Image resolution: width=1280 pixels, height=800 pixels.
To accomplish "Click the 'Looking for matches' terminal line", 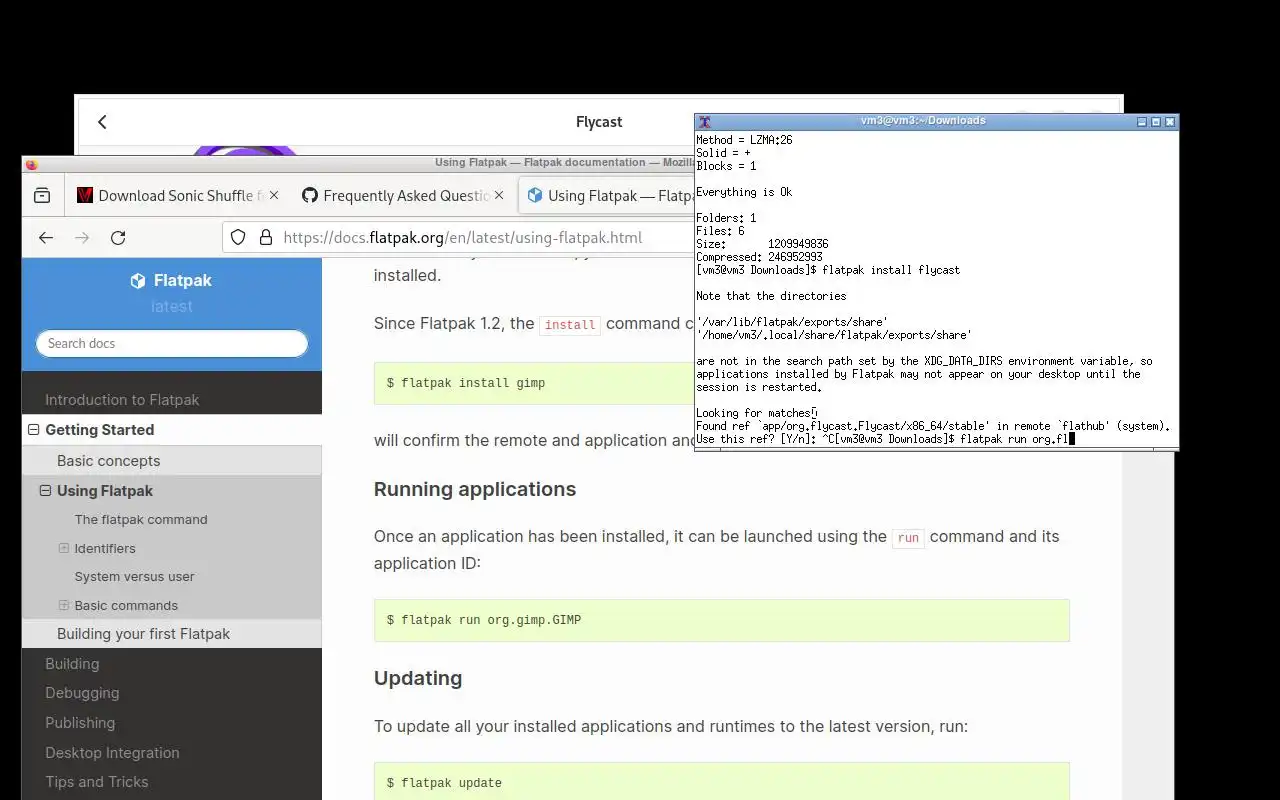I will point(756,413).
